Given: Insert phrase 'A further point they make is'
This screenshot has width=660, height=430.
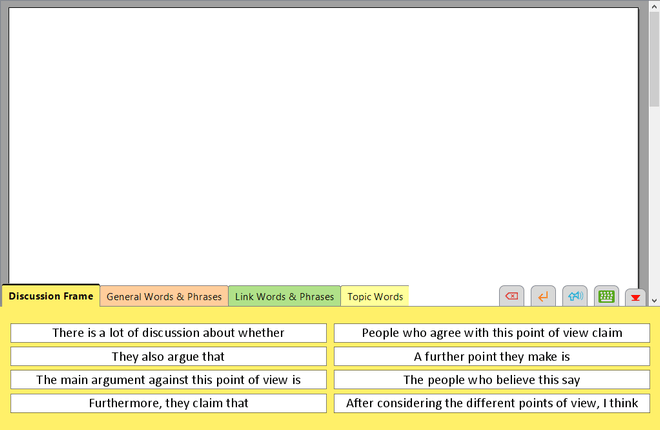Looking at the screenshot, I should pyautogui.click(x=492, y=356).
